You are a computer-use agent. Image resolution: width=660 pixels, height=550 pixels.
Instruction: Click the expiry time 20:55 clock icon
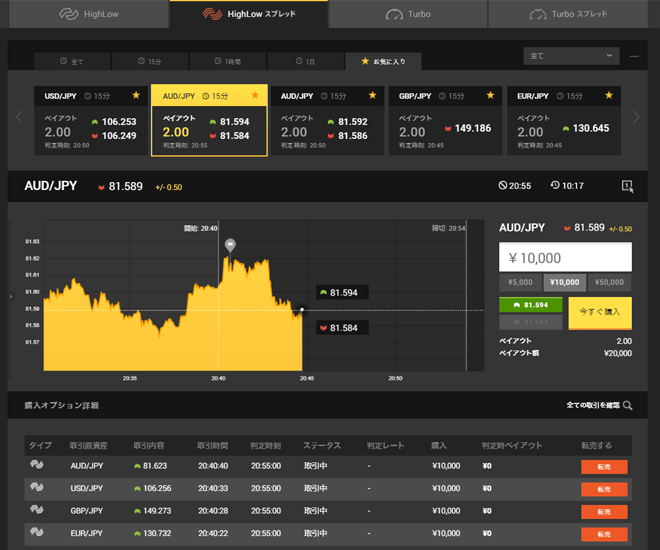coord(503,185)
